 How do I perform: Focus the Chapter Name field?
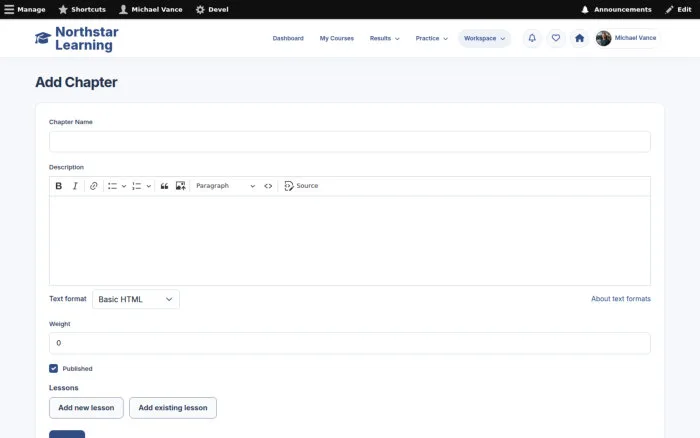350,142
